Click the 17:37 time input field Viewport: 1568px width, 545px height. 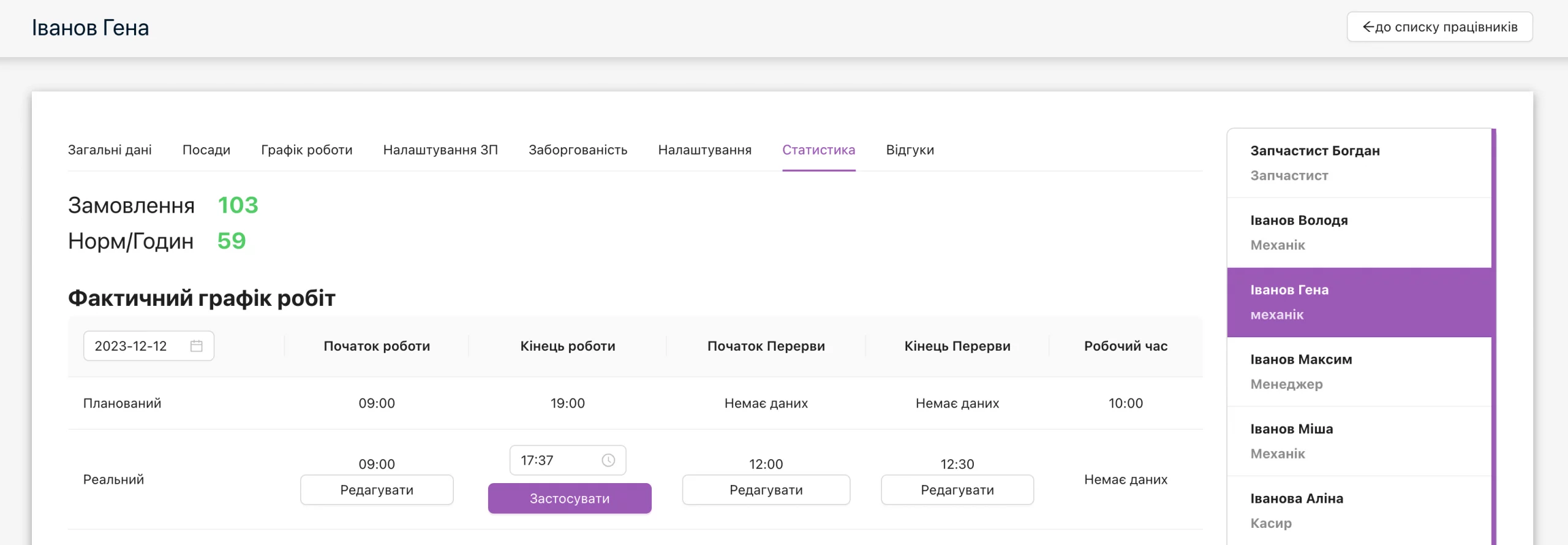pos(568,460)
